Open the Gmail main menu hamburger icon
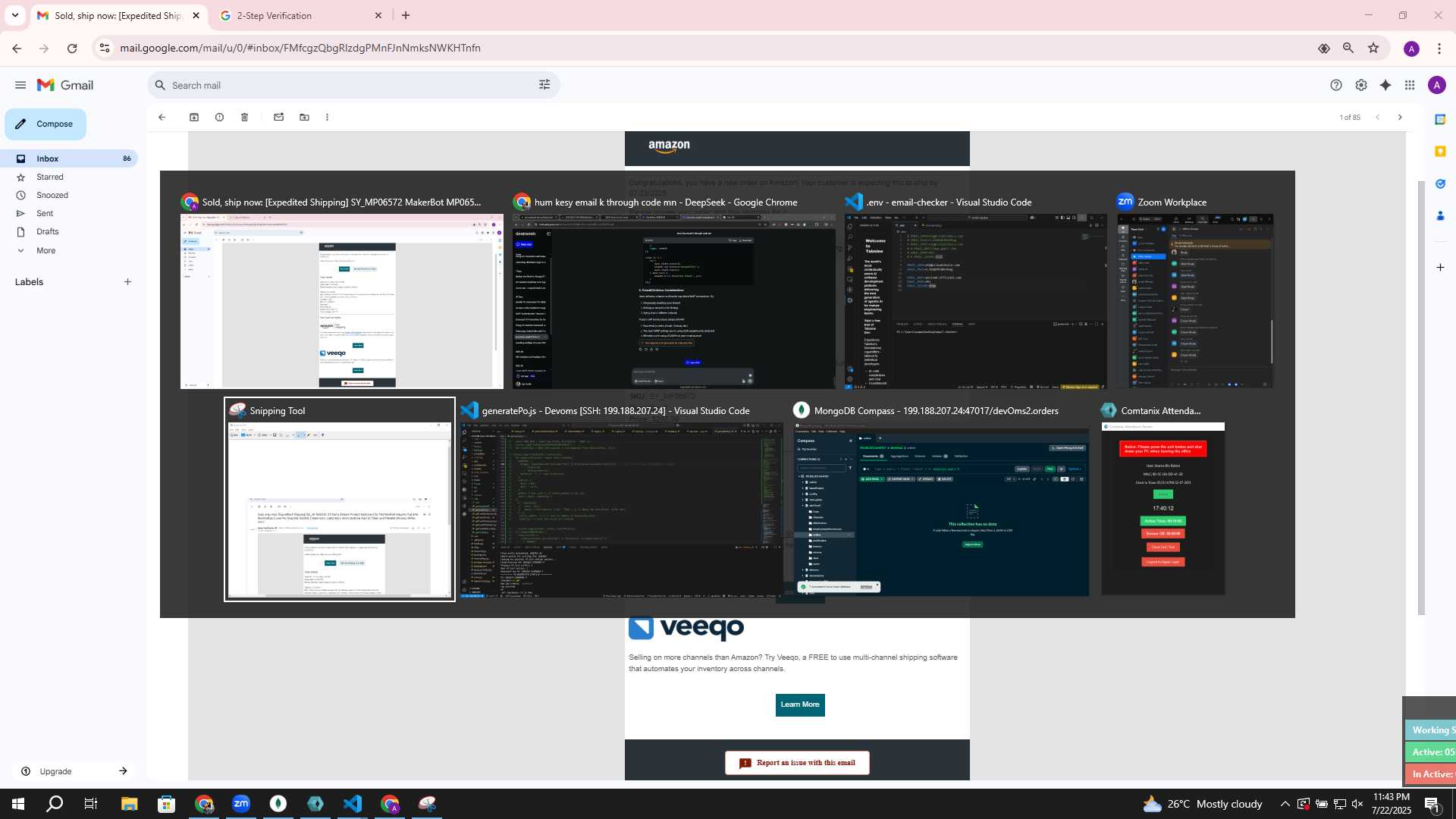 coord(20,85)
